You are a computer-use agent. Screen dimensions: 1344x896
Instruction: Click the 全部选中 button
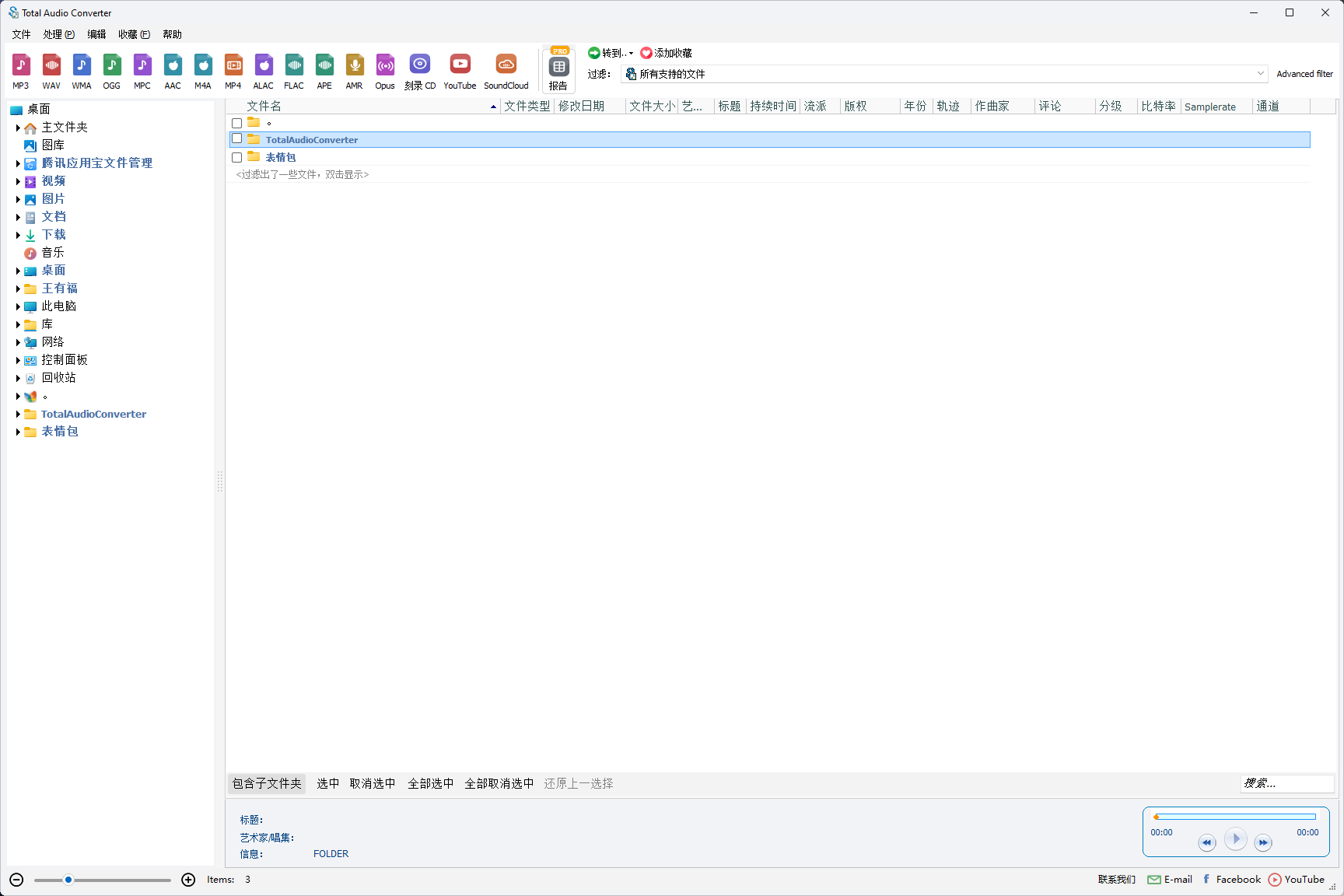pos(430,783)
